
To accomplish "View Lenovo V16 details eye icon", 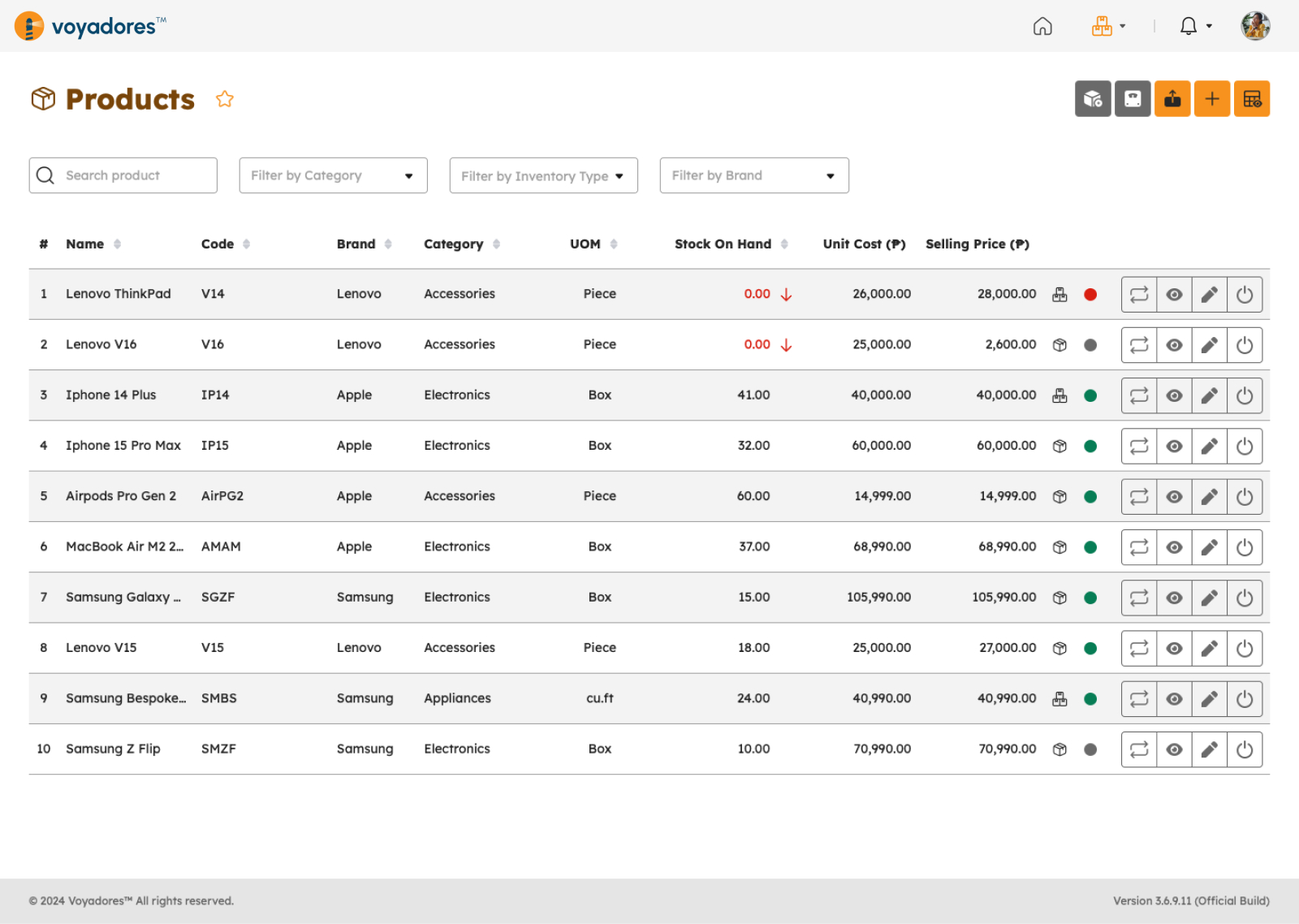I will 1174,345.
